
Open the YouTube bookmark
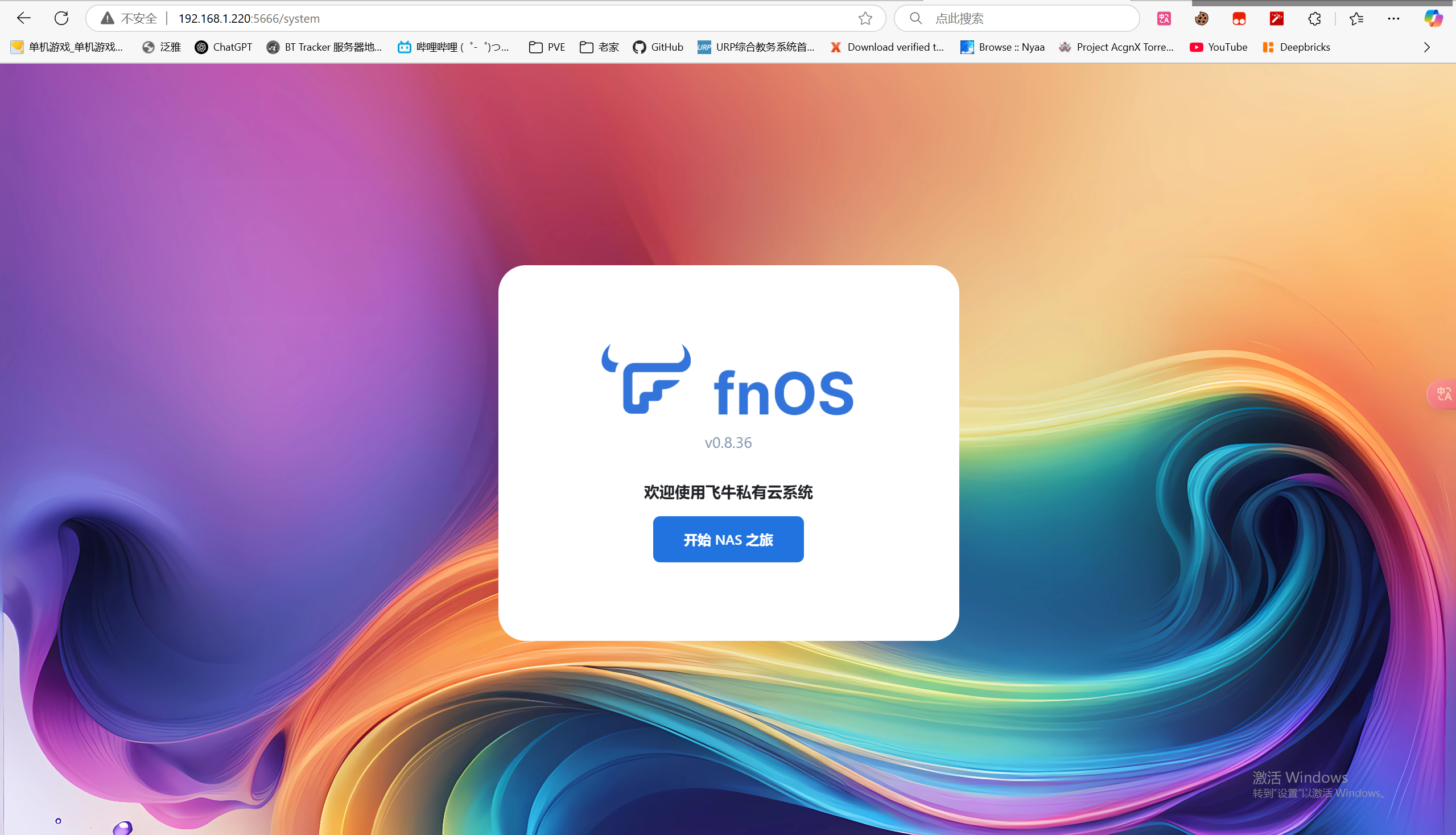point(1218,47)
